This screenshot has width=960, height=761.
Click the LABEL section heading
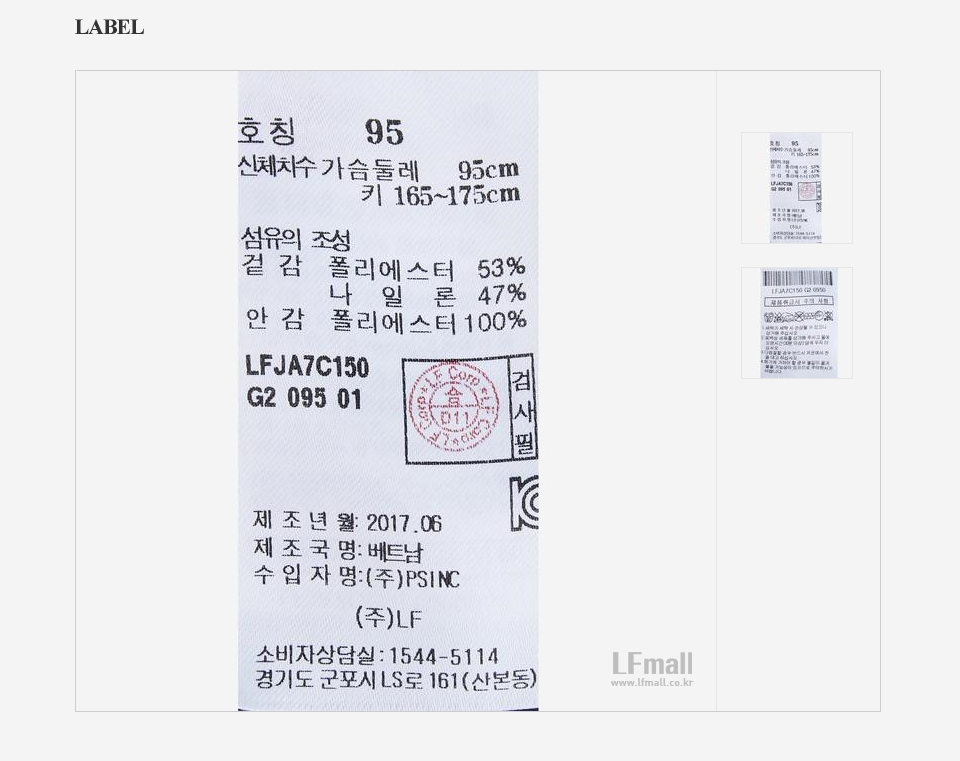[x=110, y=28]
